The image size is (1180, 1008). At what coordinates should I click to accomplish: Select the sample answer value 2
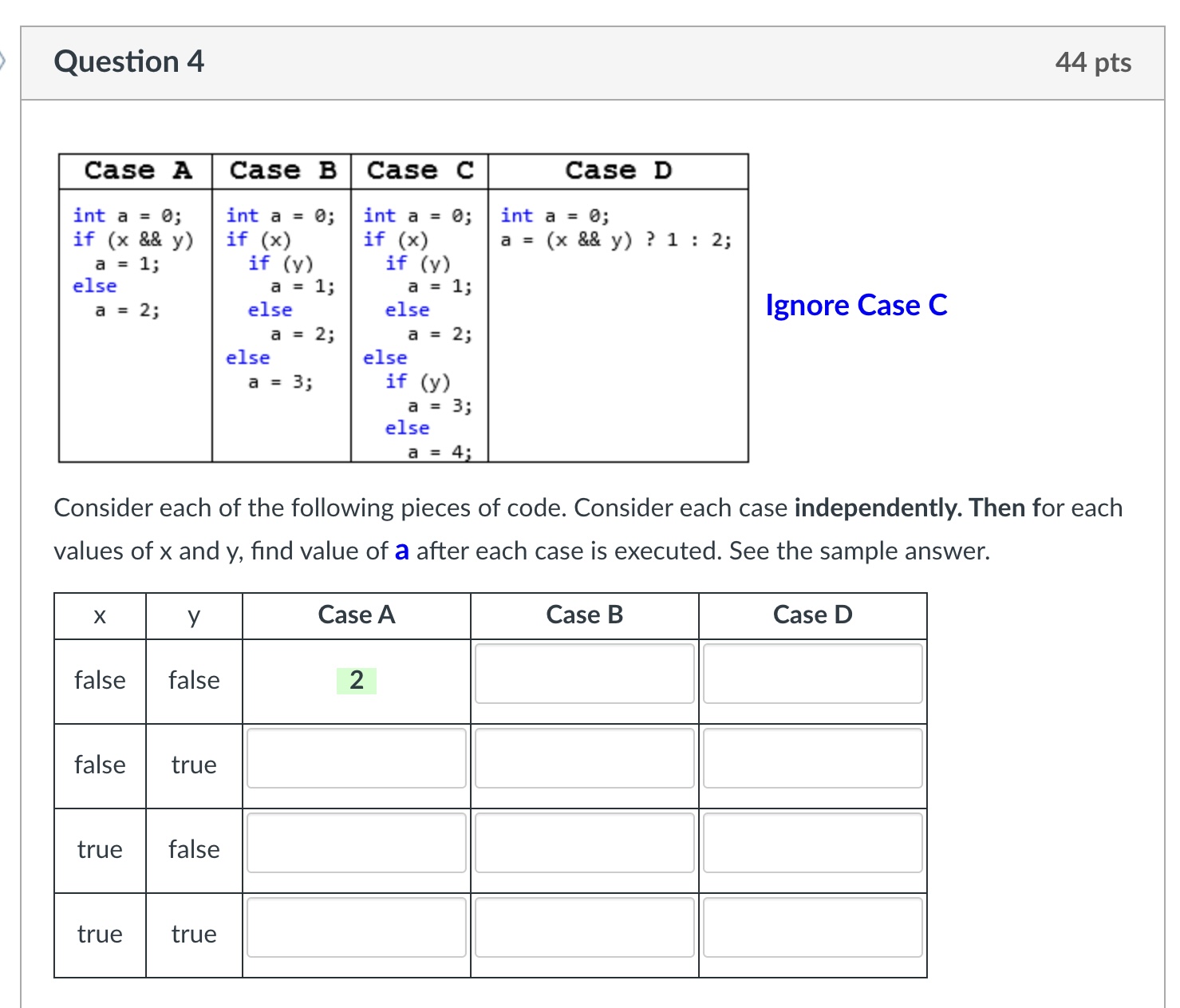pyautogui.click(x=356, y=680)
